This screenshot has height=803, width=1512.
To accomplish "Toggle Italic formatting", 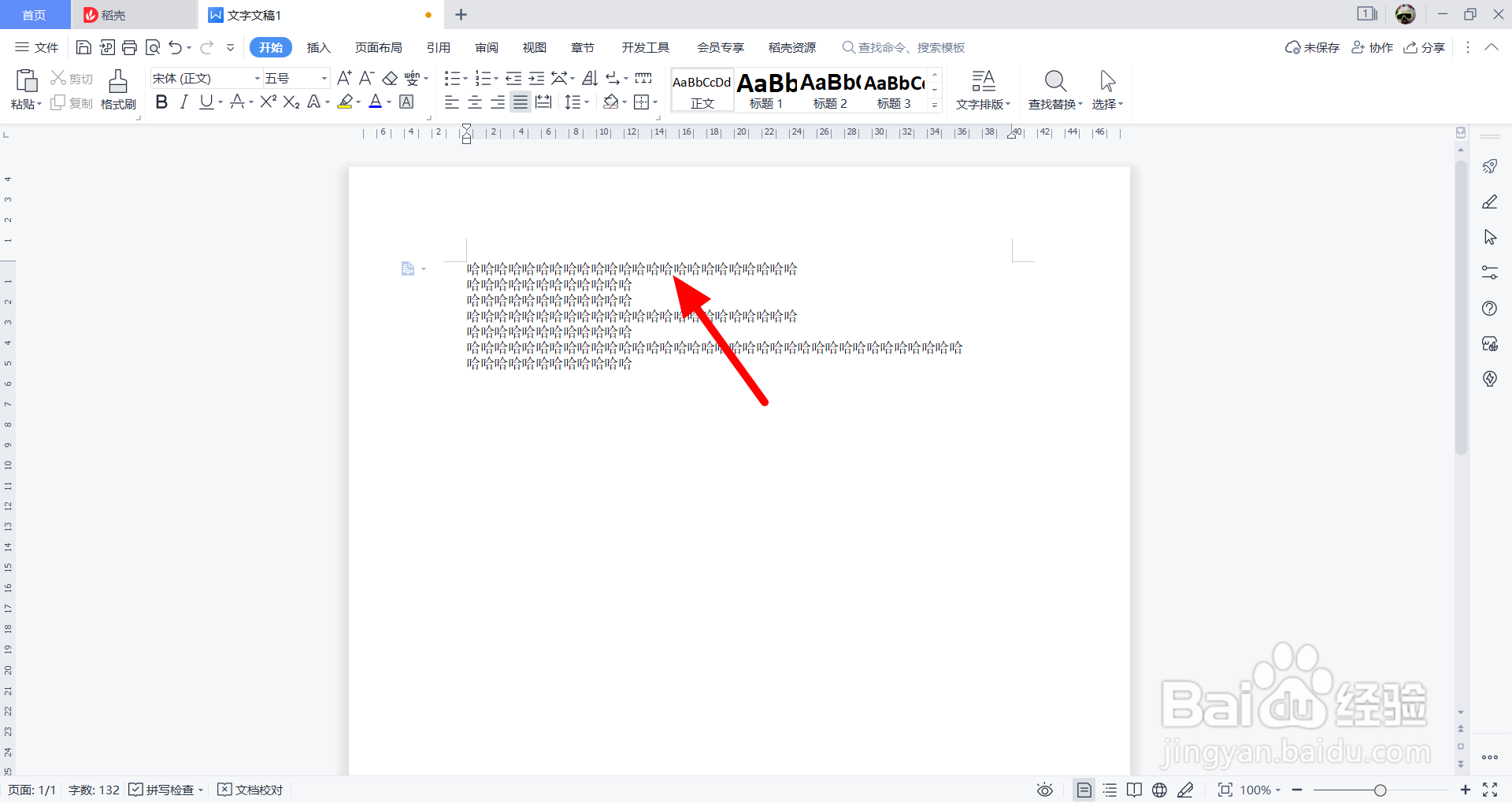I will point(183,102).
